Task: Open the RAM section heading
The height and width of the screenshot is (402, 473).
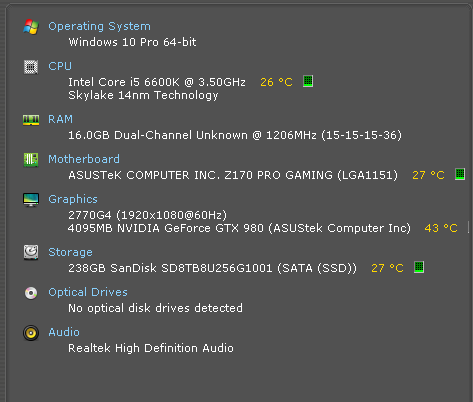Action: 60,119
